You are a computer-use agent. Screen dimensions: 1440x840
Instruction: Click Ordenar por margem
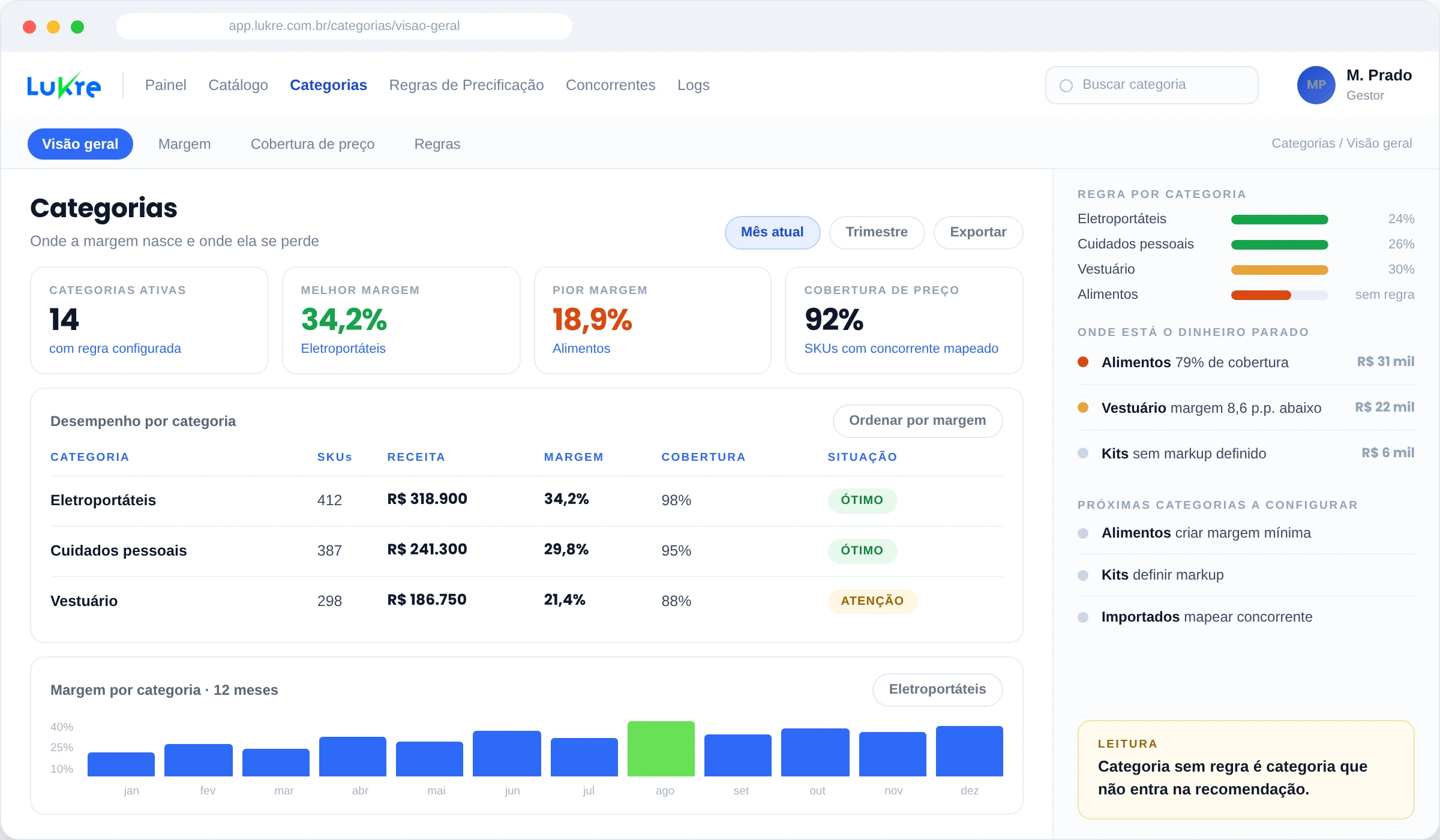pos(917,421)
